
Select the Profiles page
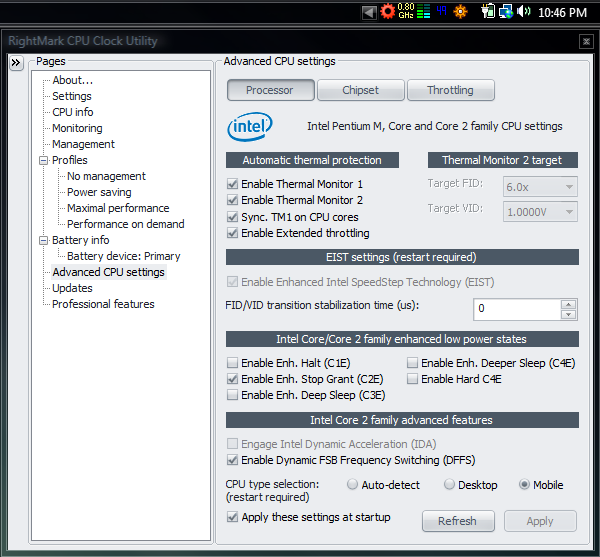70,160
